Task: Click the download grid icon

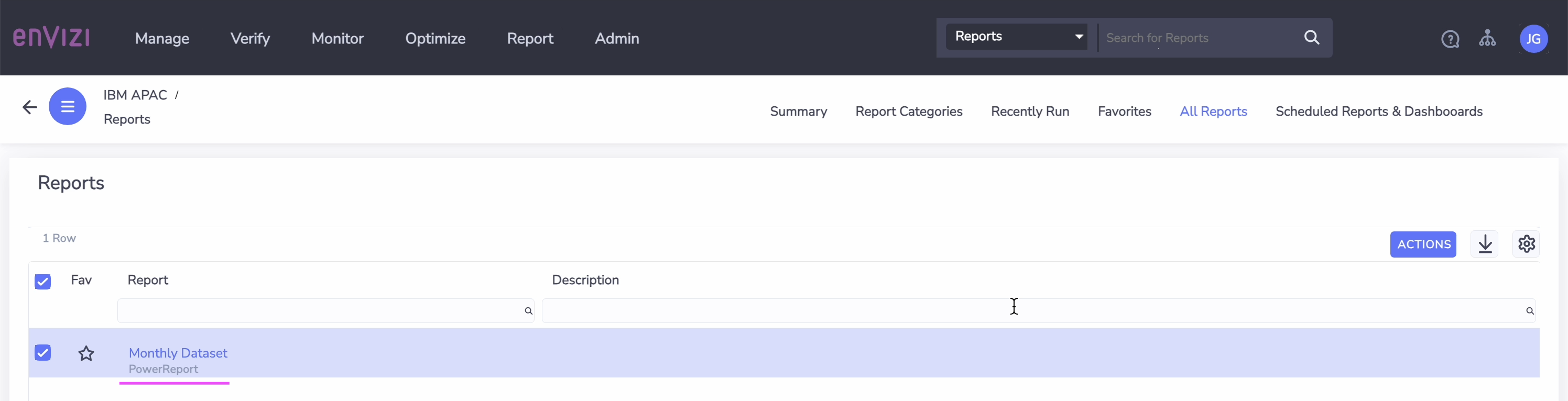Action: coord(1485,244)
